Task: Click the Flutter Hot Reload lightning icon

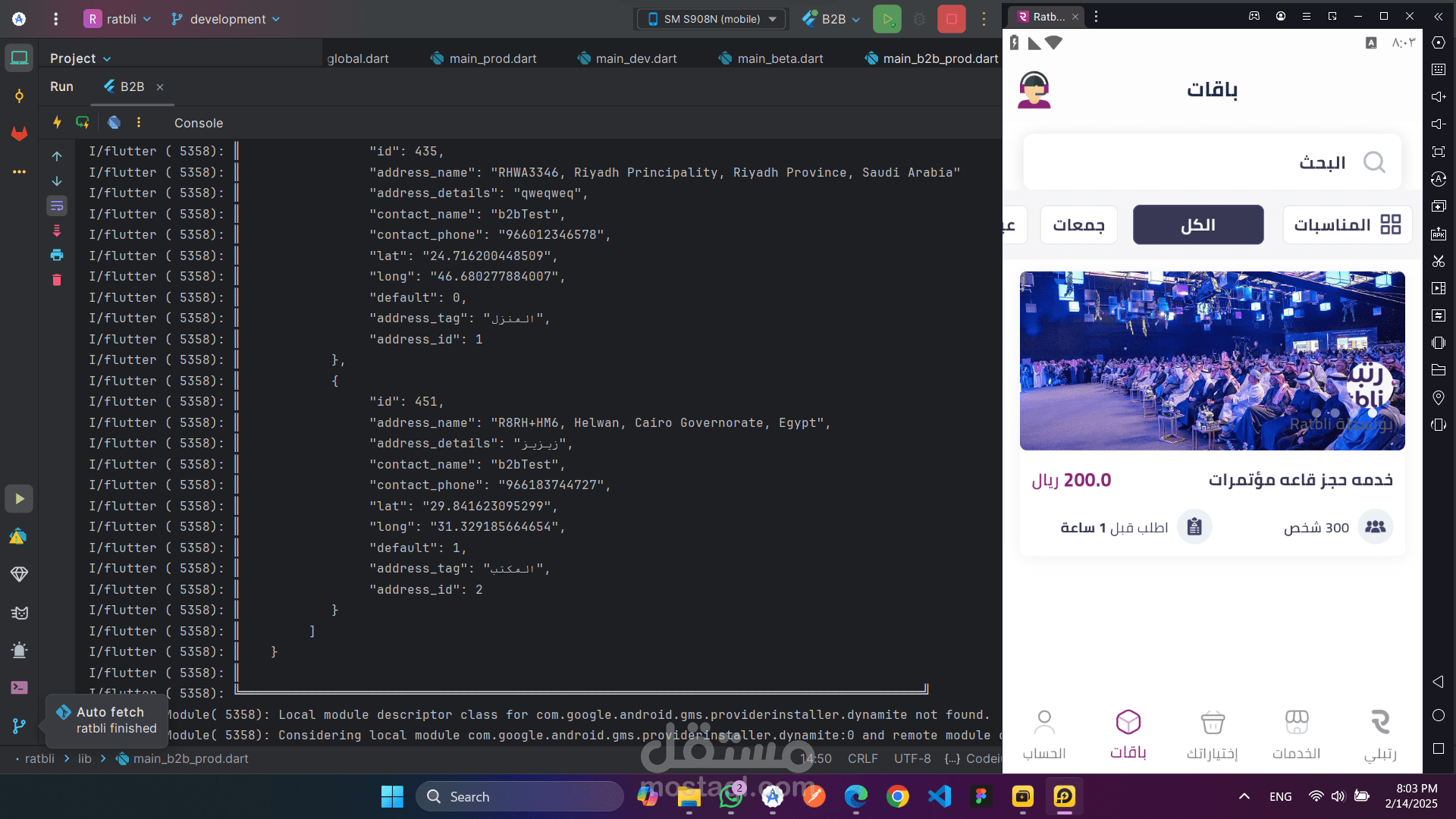Action: pyautogui.click(x=57, y=122)
